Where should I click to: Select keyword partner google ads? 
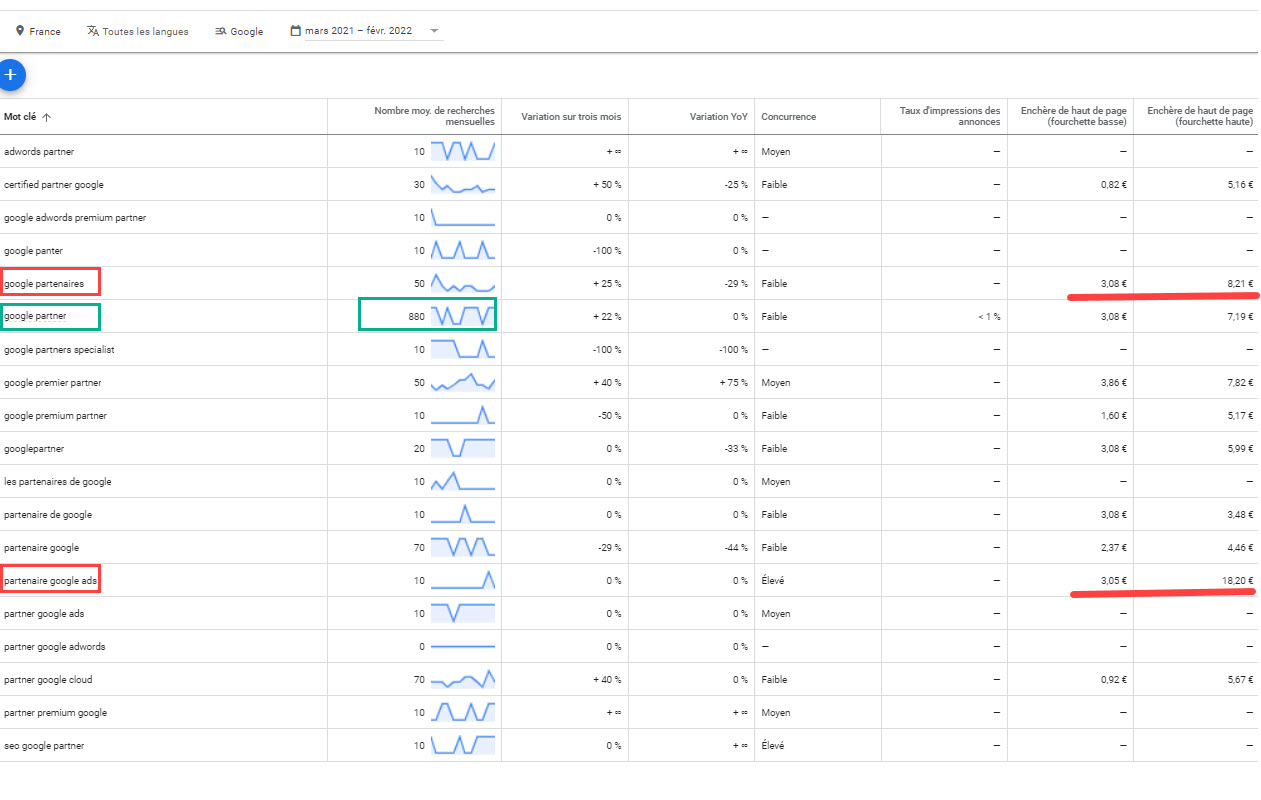[44, 613]
